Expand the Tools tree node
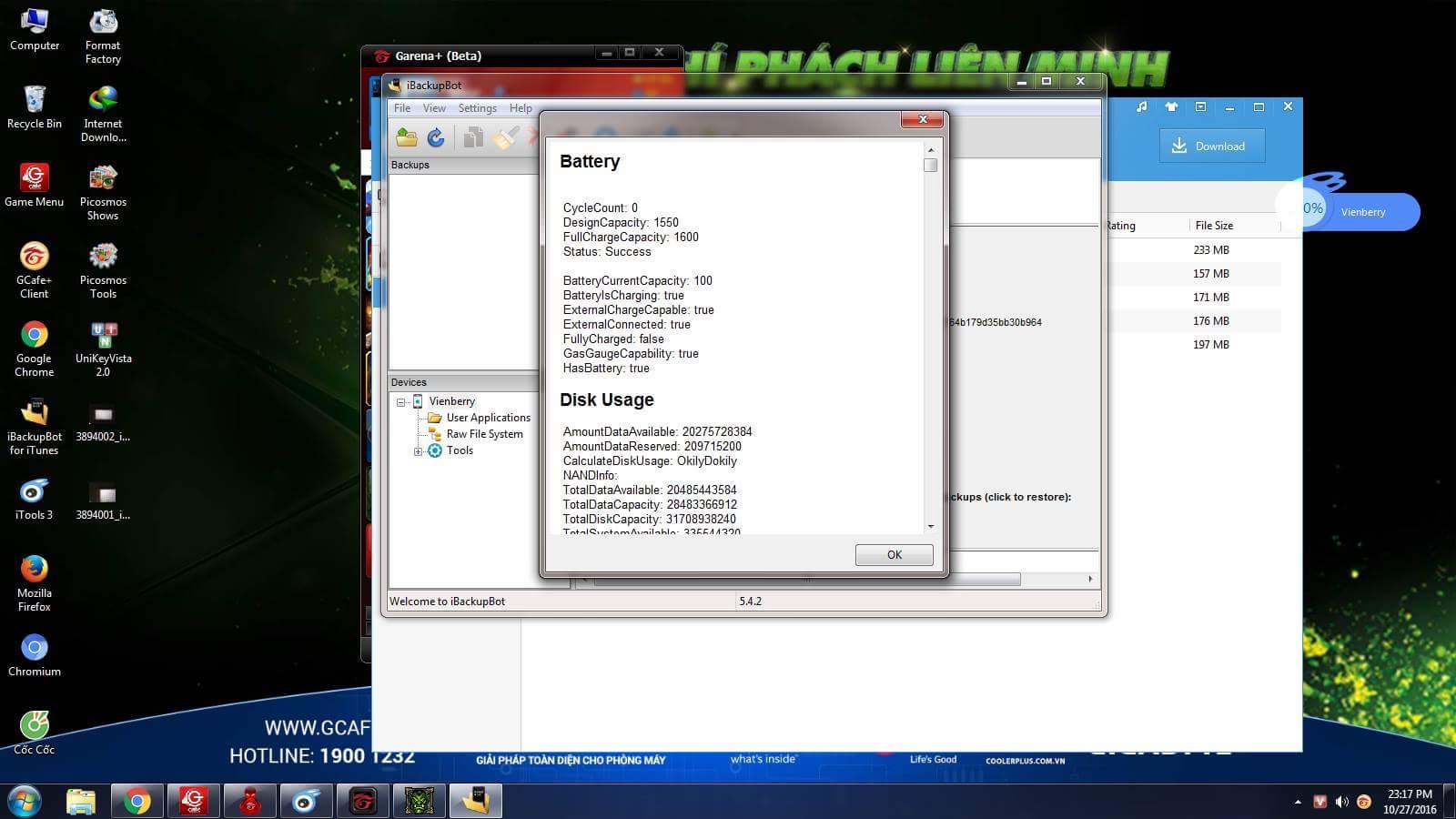The height and width of the screenshot is (819, 1456). (x=418, y=451)
